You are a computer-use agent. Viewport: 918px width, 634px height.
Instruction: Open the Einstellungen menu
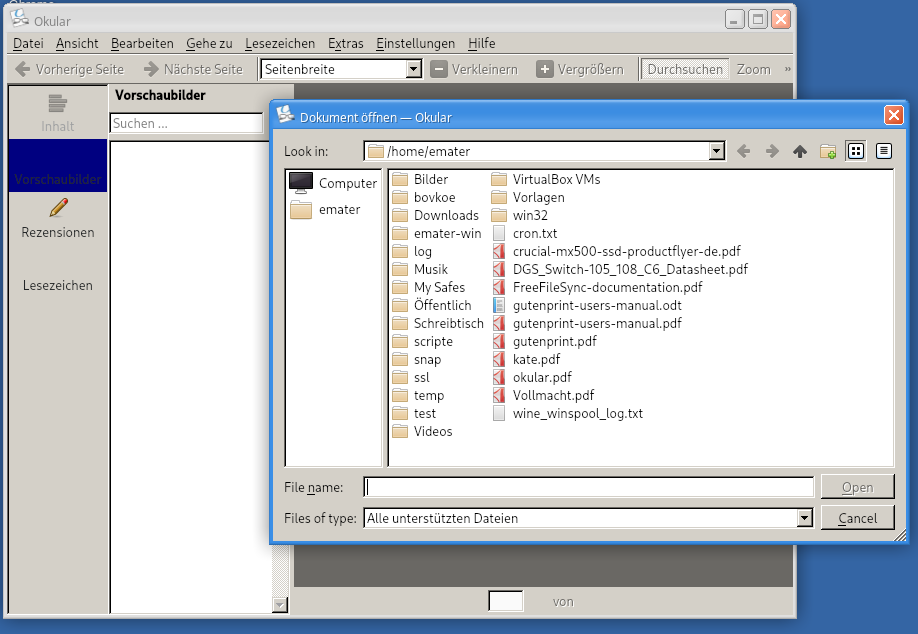[x=415, y=43]
